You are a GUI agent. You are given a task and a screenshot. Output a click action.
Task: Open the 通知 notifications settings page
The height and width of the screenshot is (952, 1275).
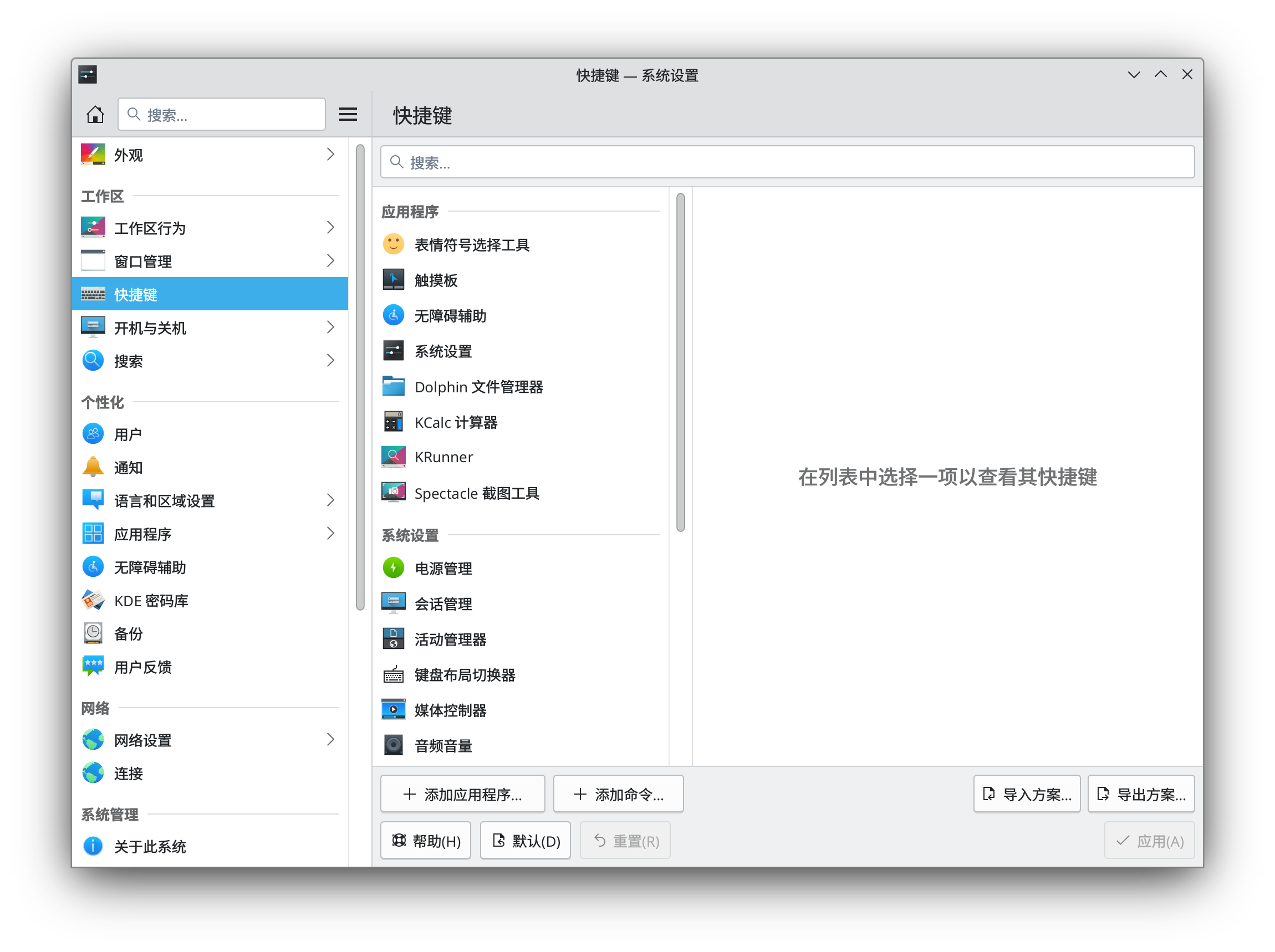tap(128, 467)
